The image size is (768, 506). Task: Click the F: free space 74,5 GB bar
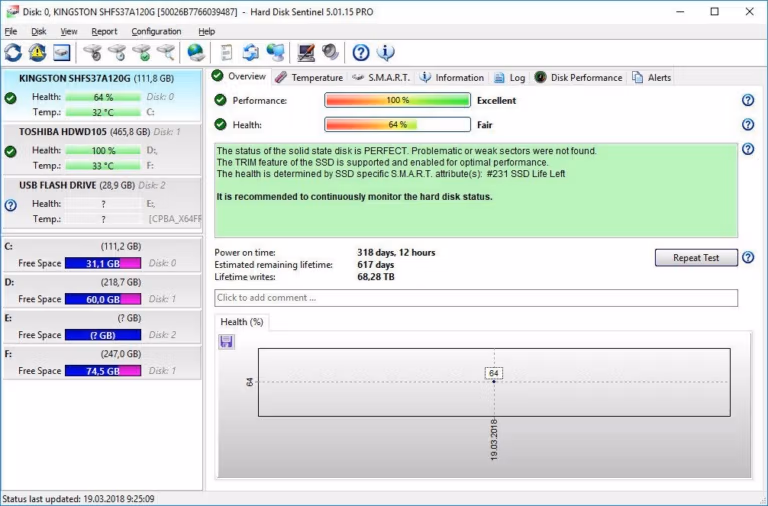coord(103,371)
